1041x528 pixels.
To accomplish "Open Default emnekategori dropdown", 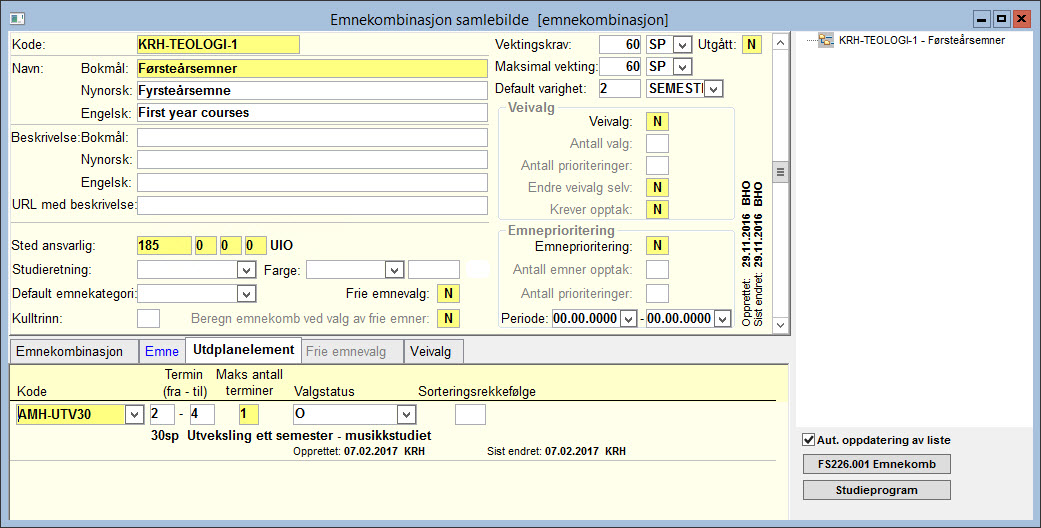I will click(x=246, y=294).
